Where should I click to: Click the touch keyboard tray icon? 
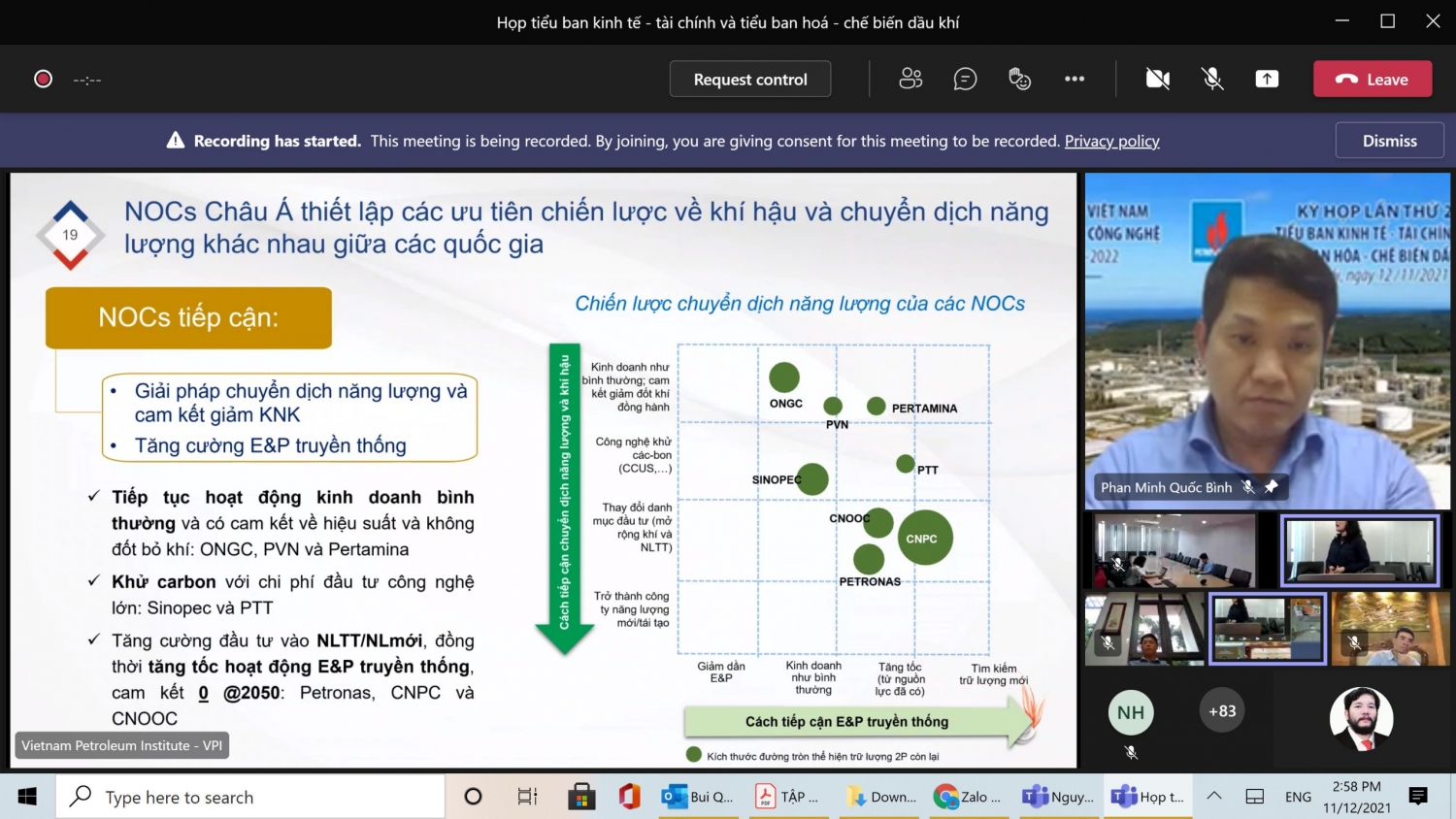(x=1255, y=797)
